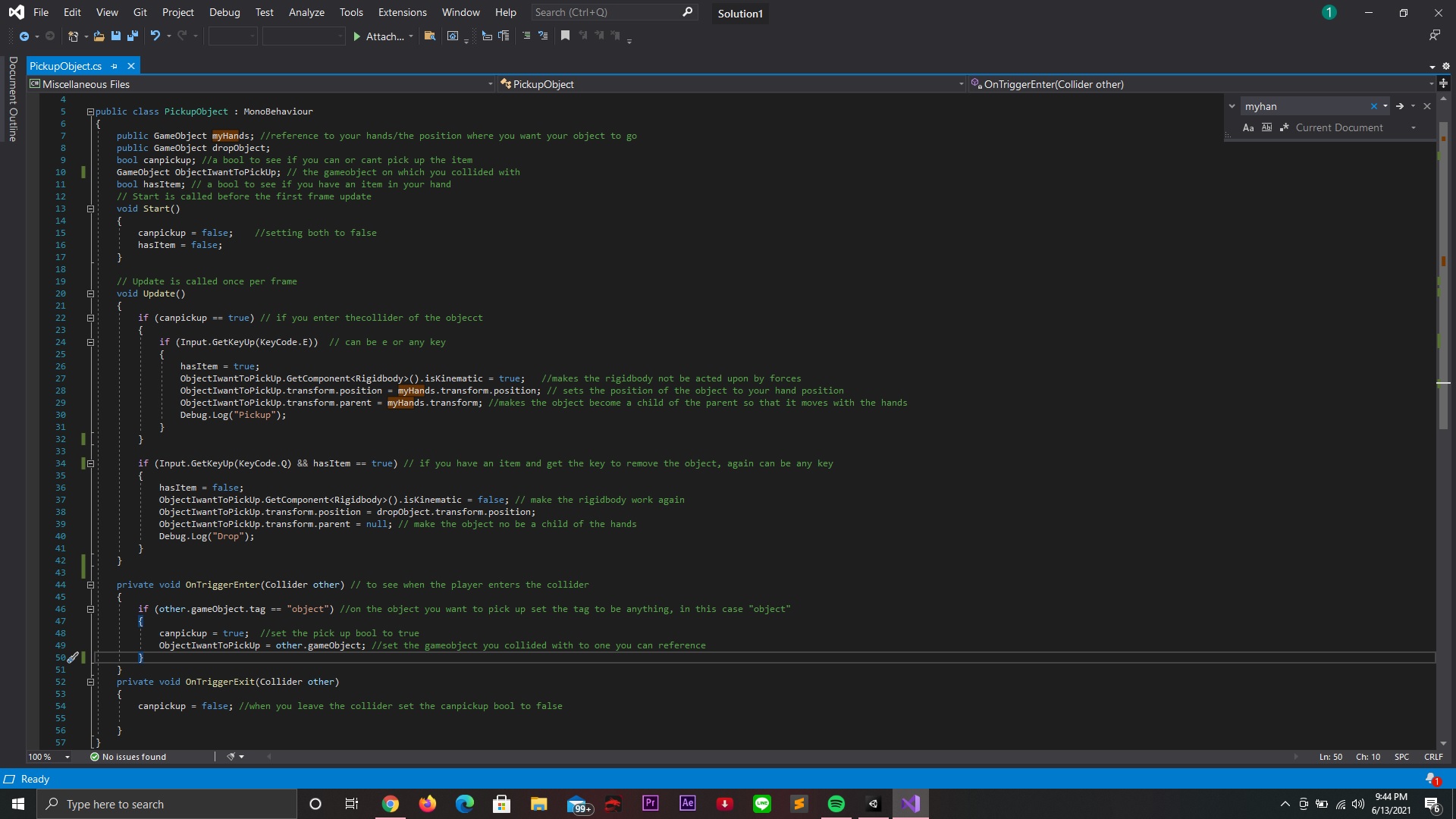The height and width of the screenshot is (819, 1456).
Task: Click Find Next arrow in find box
Action: click(x=1400, y=106)
